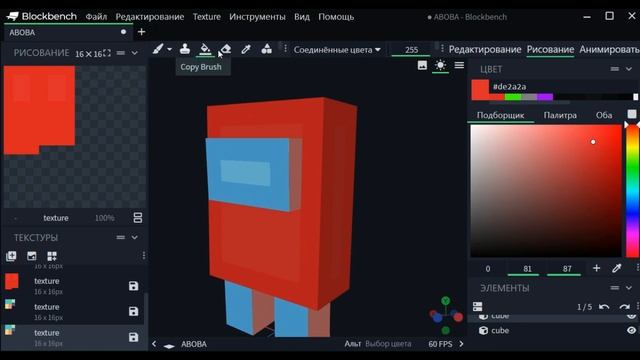Switch to Редактирование mode

coord(485,49)
